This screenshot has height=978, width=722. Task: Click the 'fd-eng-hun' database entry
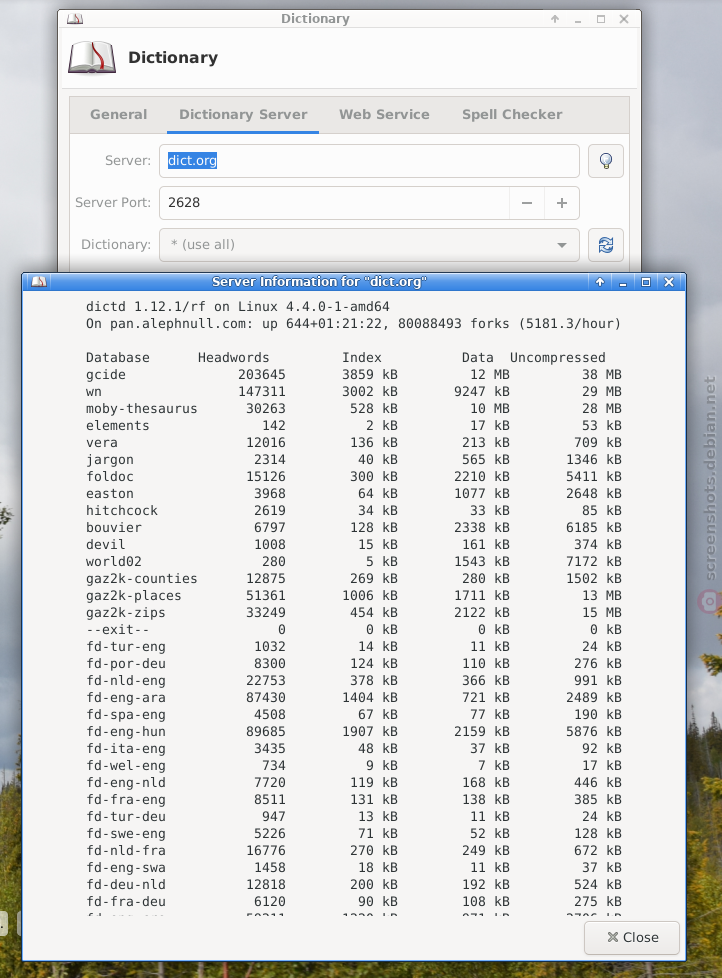[125, 732]
